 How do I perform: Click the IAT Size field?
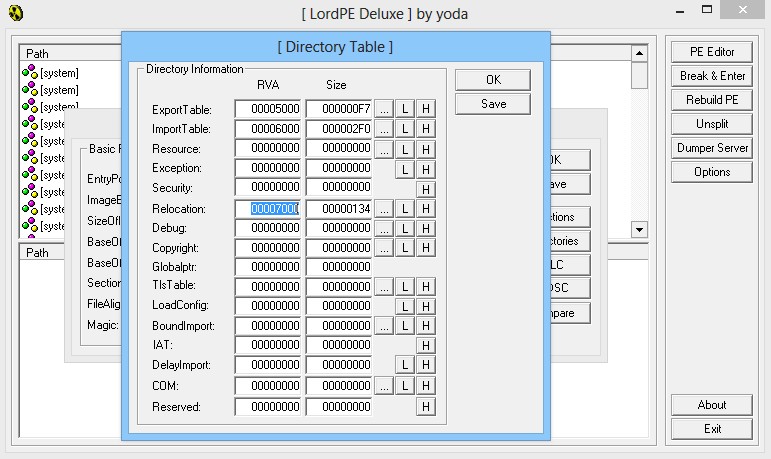pyautogui.click(x=338, y=345)
